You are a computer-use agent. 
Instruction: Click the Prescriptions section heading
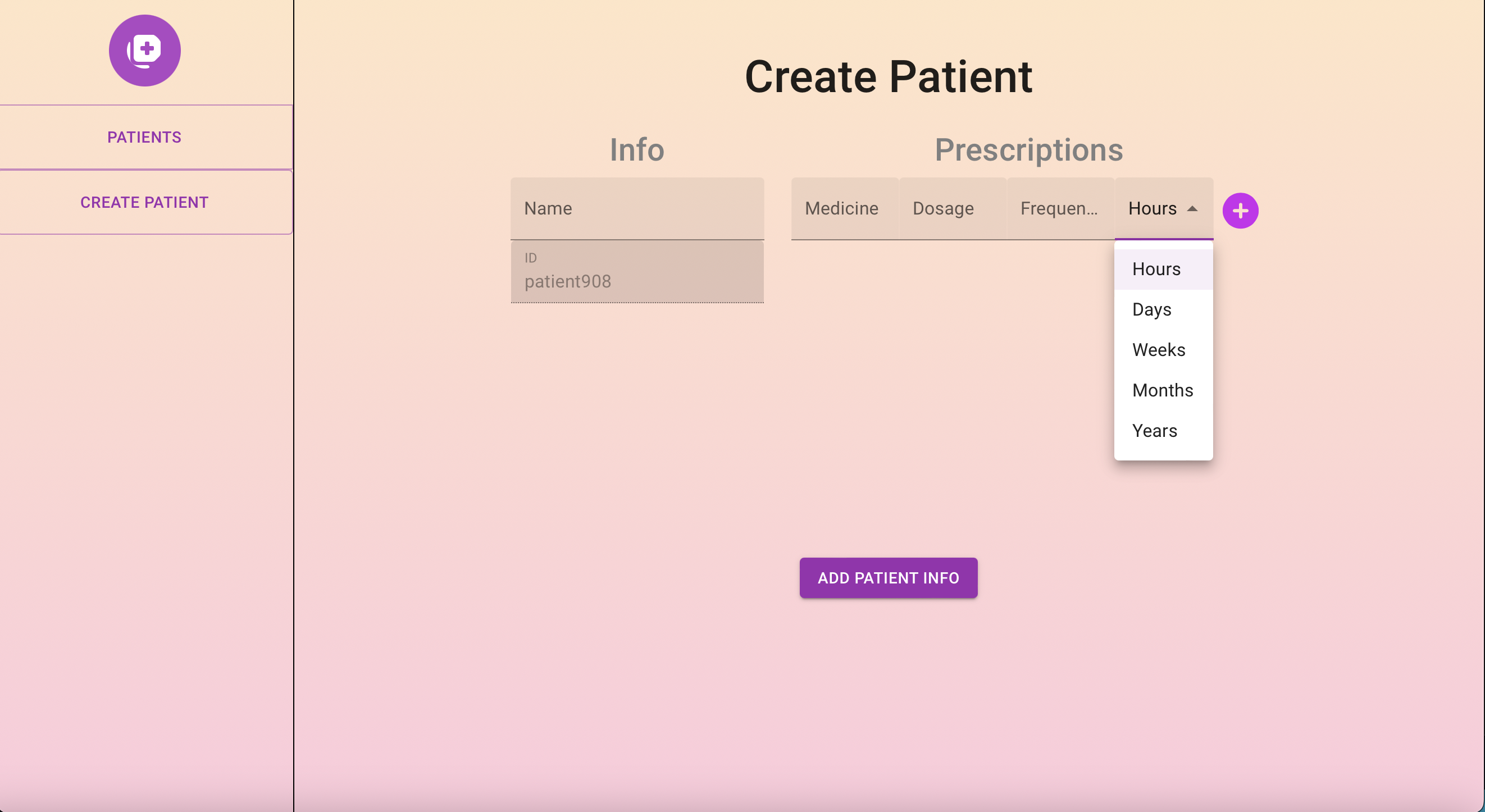point(1028,150)
